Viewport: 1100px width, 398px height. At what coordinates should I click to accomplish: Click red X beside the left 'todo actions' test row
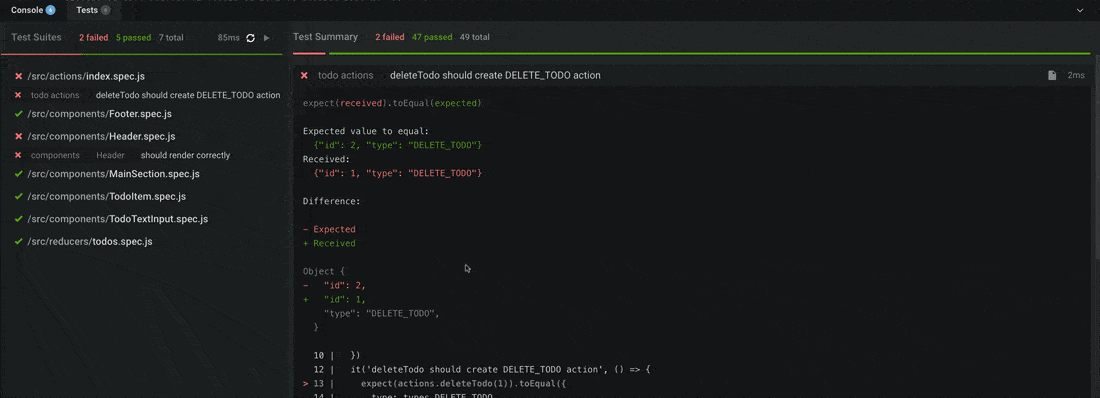pos(18,95)
